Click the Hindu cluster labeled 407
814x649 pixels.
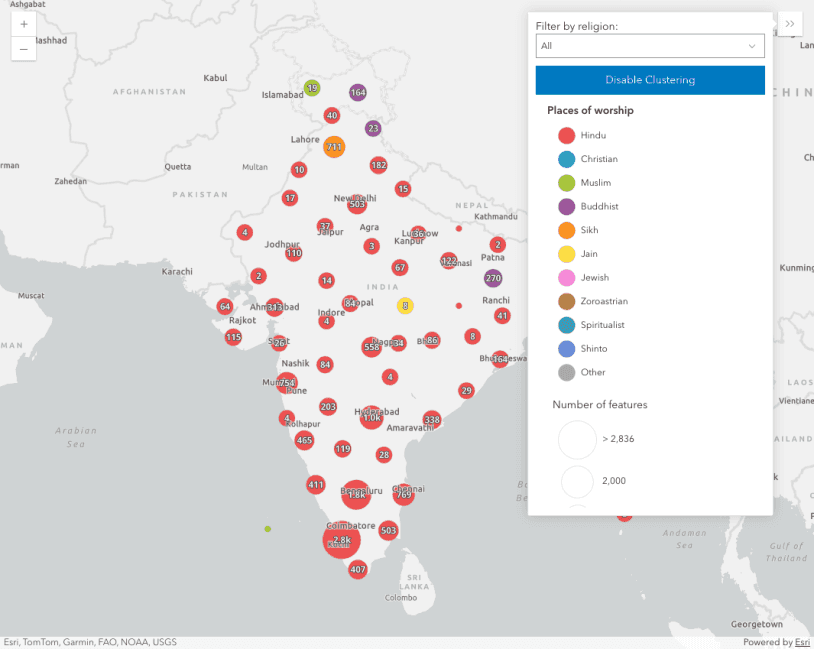[358, 569]
